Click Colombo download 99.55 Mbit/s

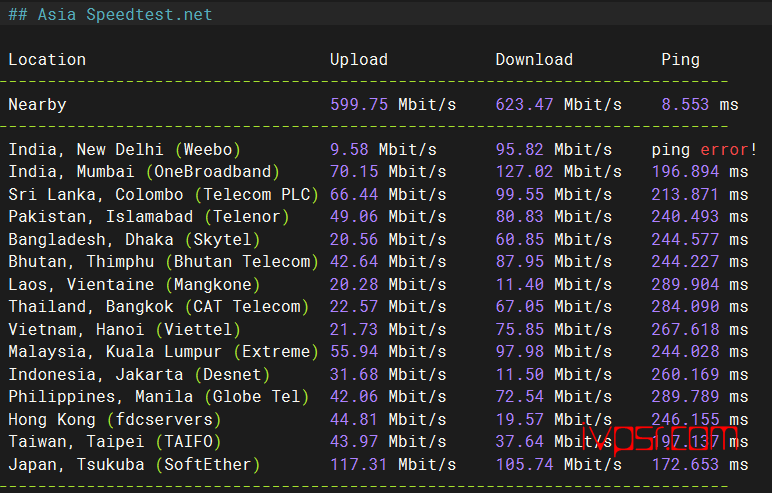pyautogui.click(x=553, y=194)
